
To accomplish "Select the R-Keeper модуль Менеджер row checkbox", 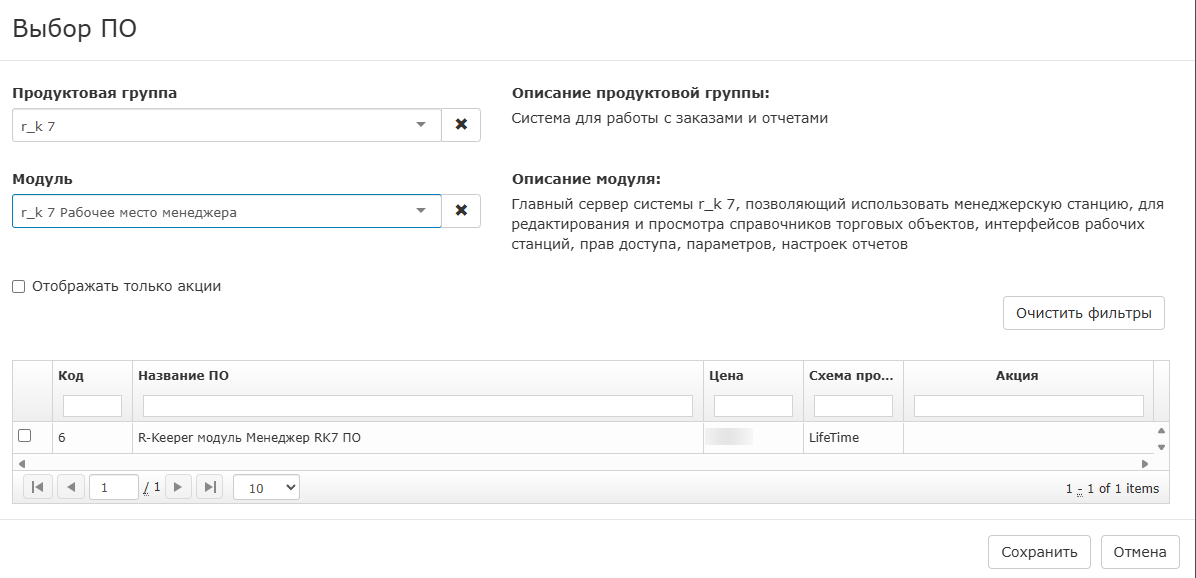I will [x=25, y=436].
